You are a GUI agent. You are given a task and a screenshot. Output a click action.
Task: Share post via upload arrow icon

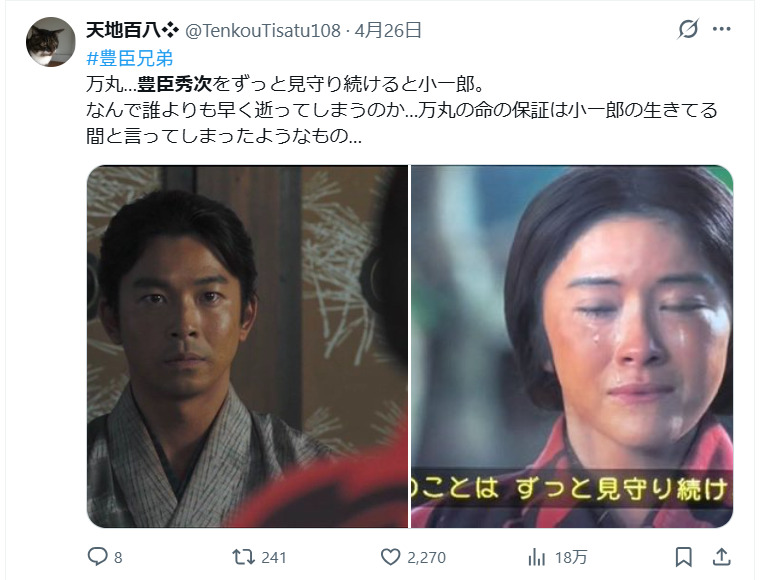point(722,557)
